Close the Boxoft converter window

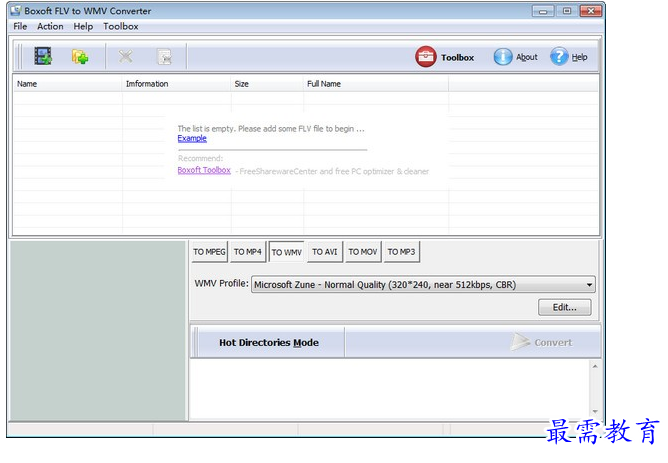591,11
